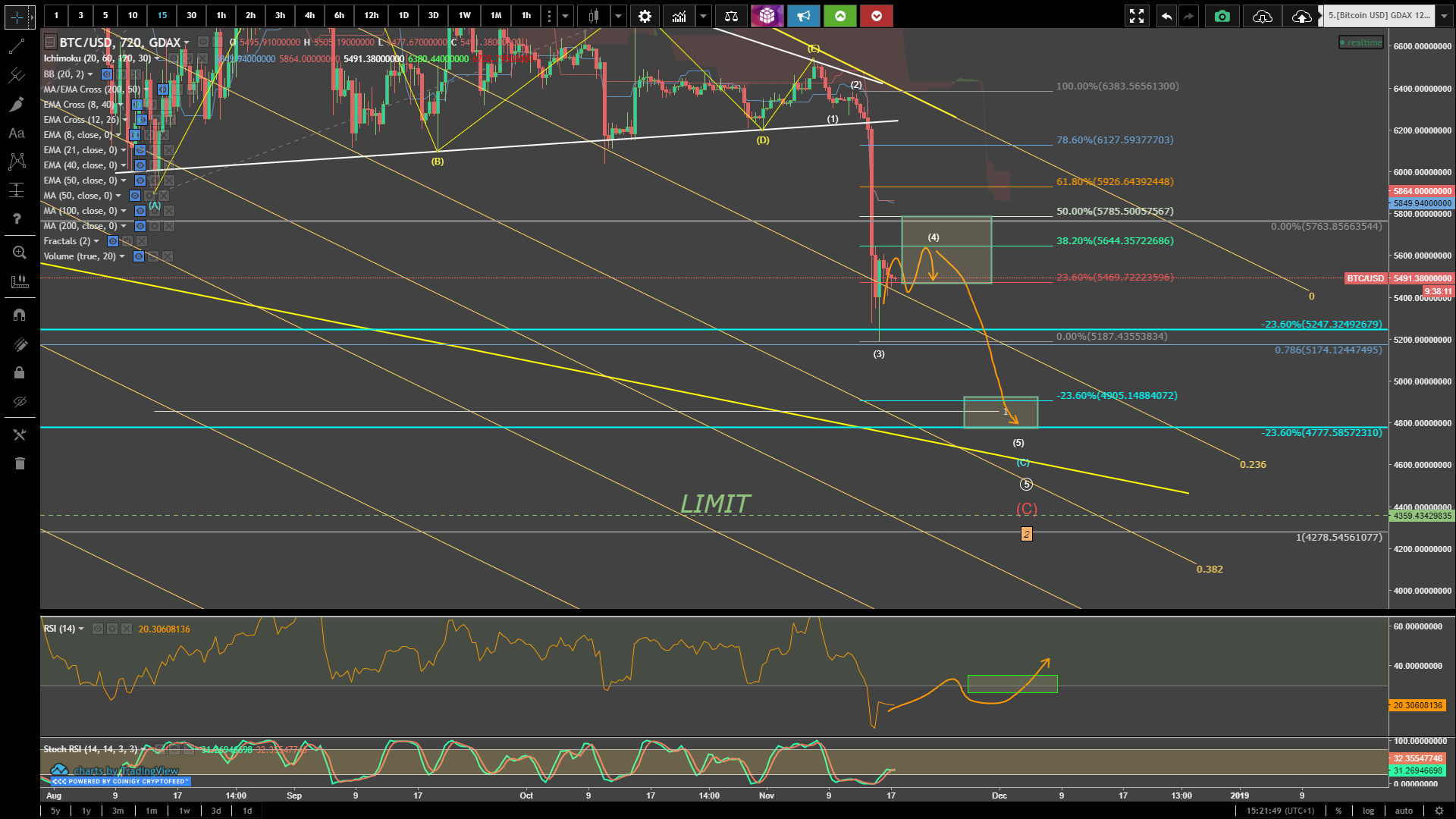
Task: Open the BTC/USD symbol dropdown arrow
Action: click(x=187, y=43)
